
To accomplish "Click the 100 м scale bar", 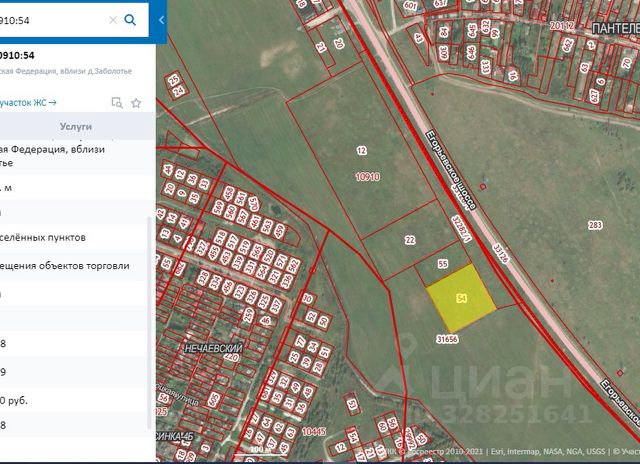I will tap(261, 450).
